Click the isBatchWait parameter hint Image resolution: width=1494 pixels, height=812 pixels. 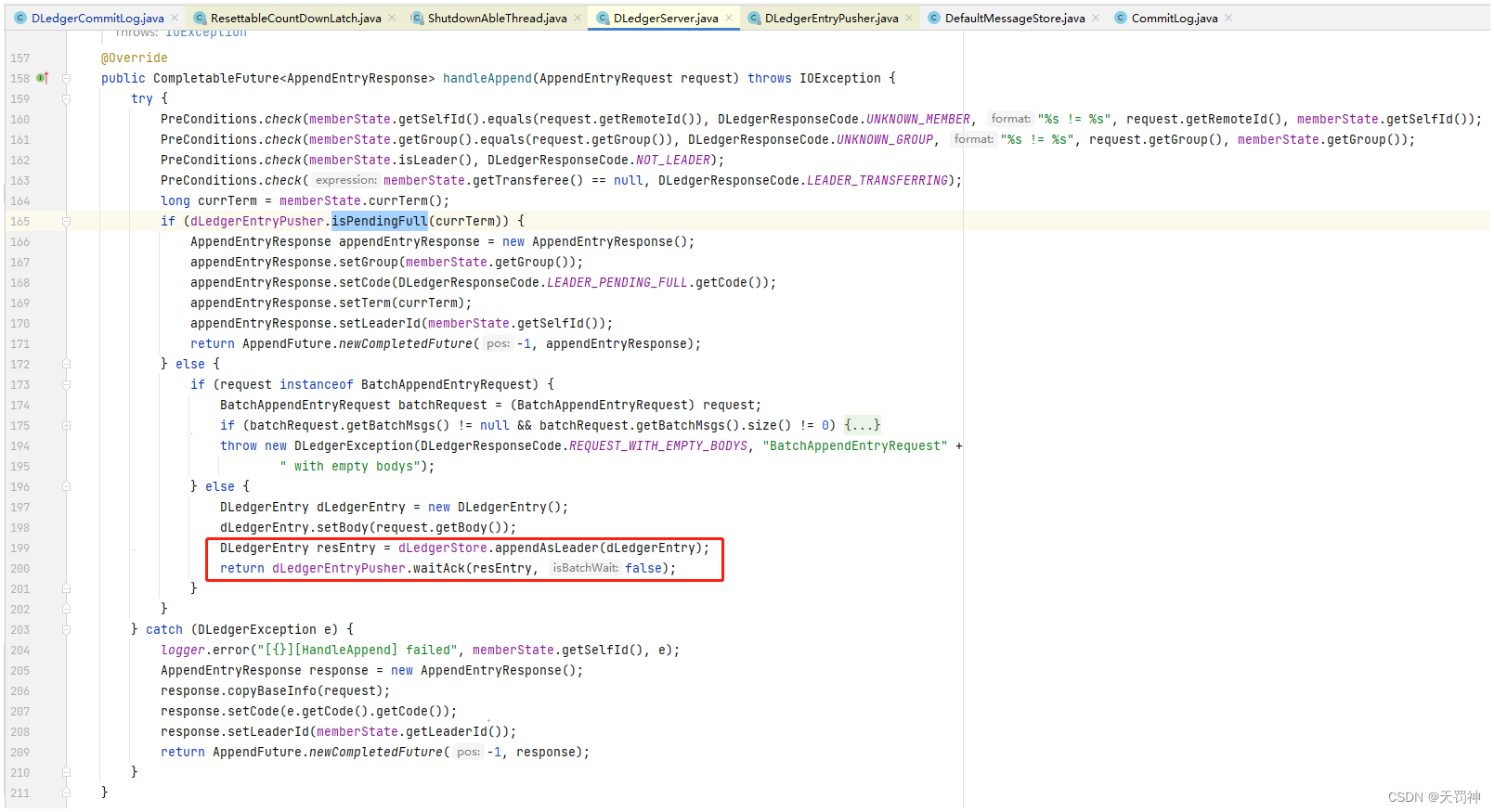click(585, 568)
